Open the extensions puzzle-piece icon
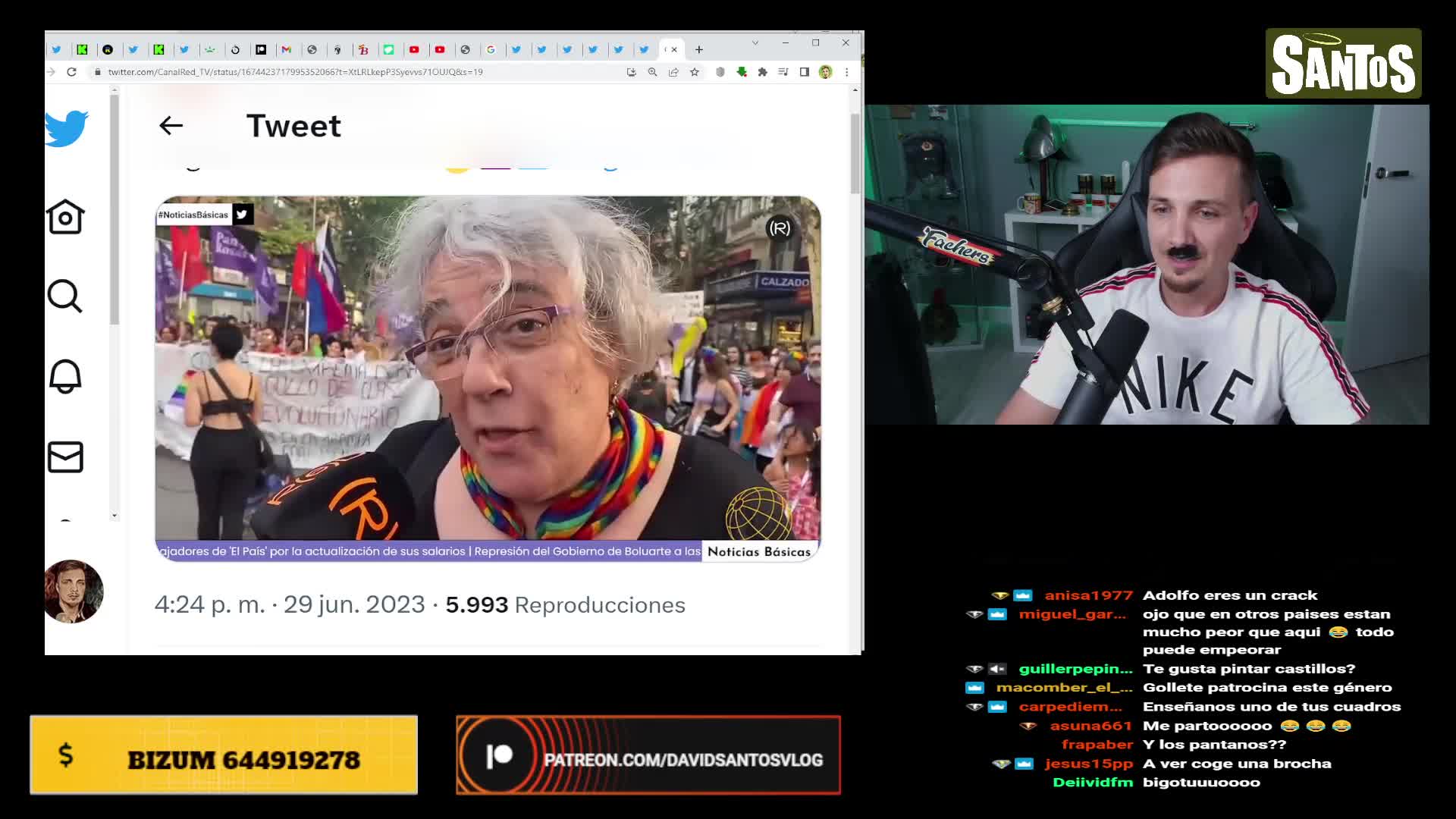The height and width of the screenshot is (819, 1456). [762, 72]
